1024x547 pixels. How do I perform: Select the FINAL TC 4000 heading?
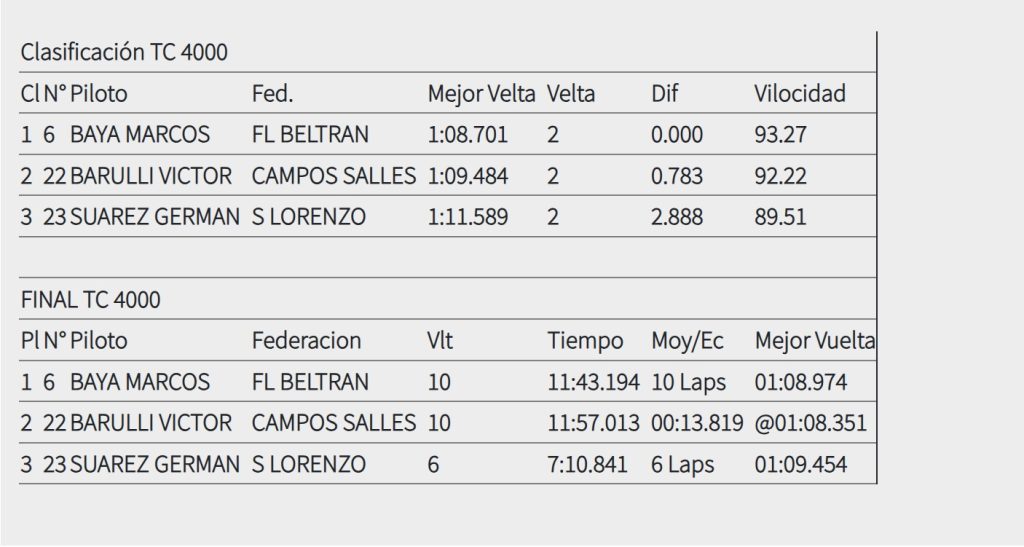click(x=91, y=300)
